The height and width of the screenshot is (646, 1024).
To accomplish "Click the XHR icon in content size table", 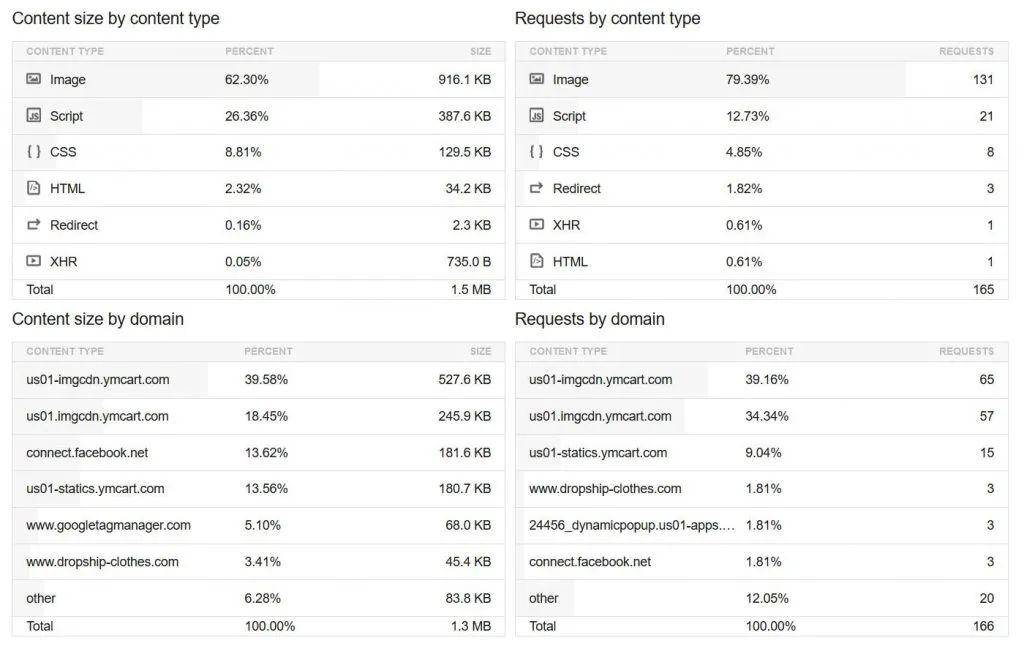I will 33,261.
